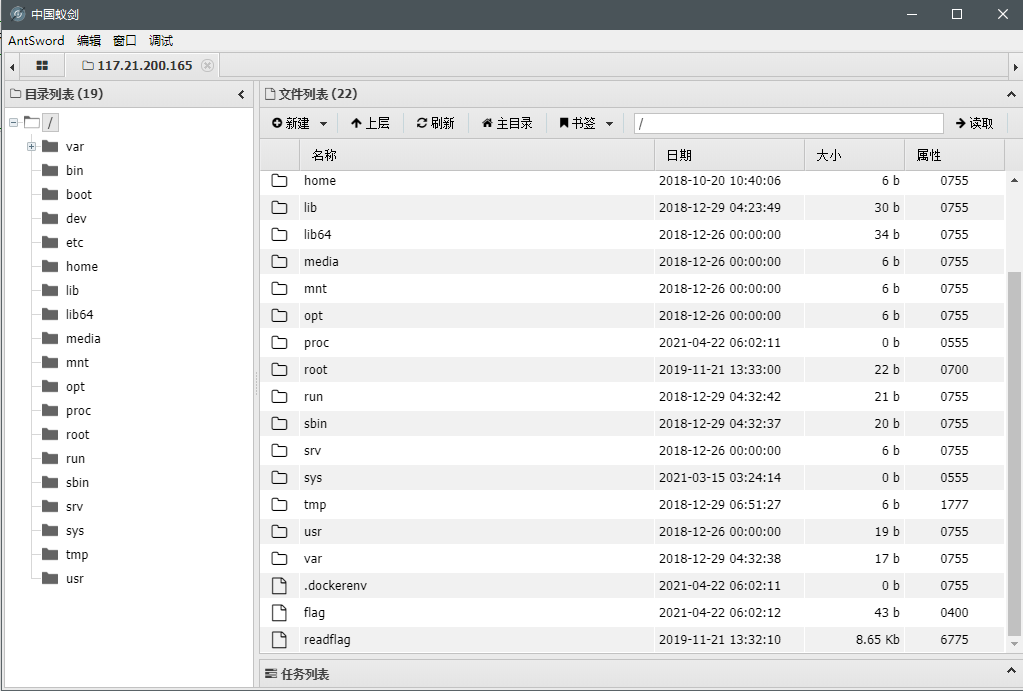Open the 书签 bookmarks dropdown
1023x691 pixels.
pyautogui.click(x=586, y=123)
